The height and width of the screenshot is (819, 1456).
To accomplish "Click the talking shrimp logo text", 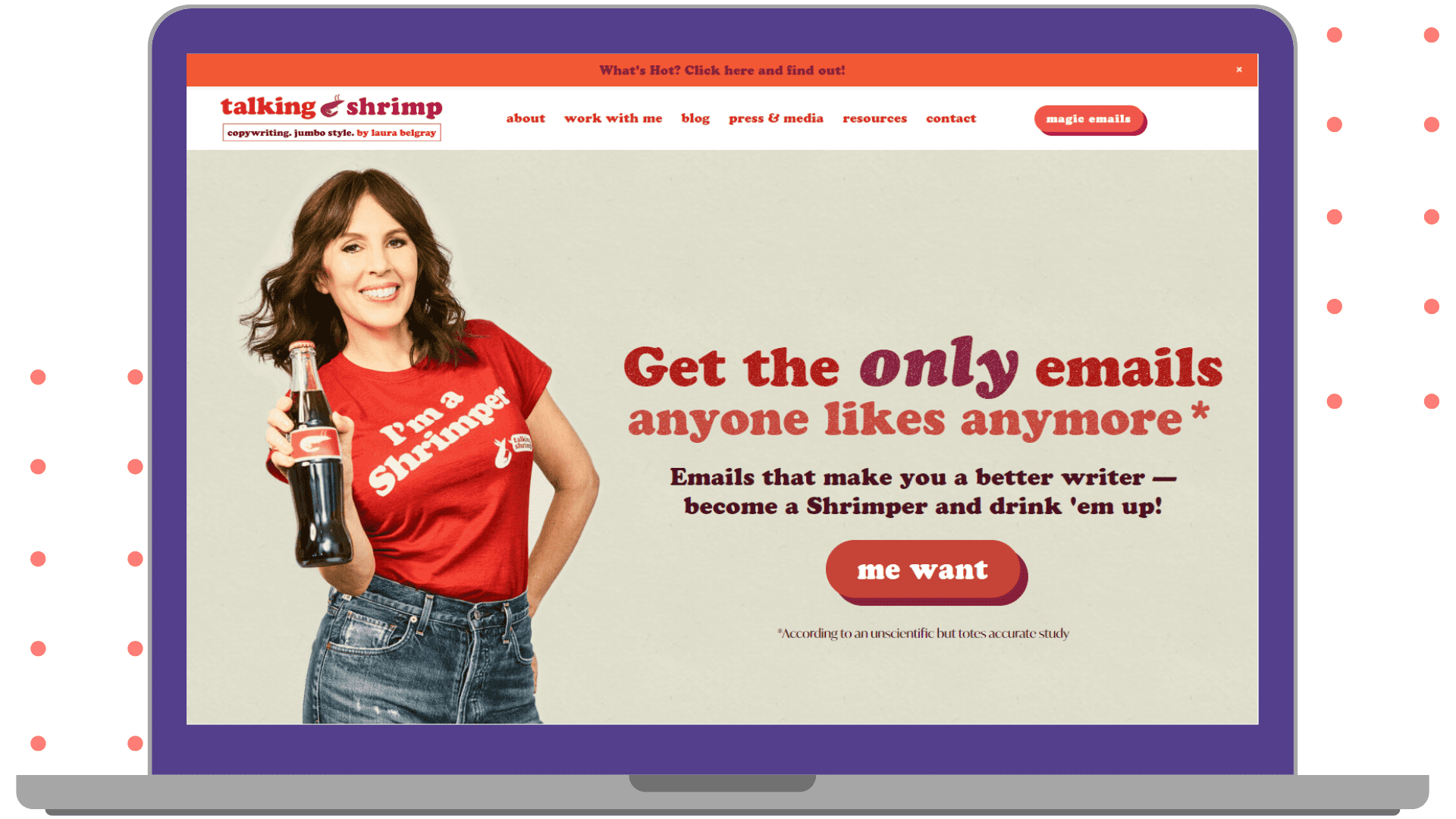I will [331, 107].
